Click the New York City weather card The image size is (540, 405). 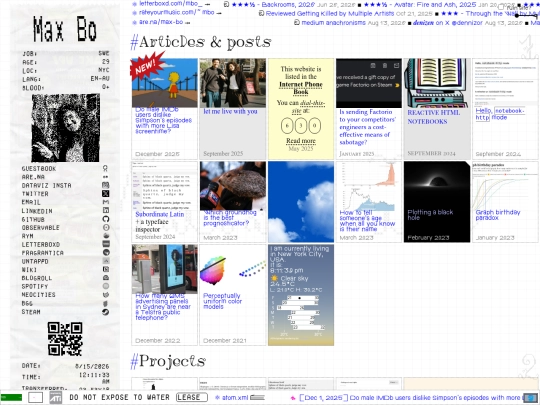tap(301, 295)
